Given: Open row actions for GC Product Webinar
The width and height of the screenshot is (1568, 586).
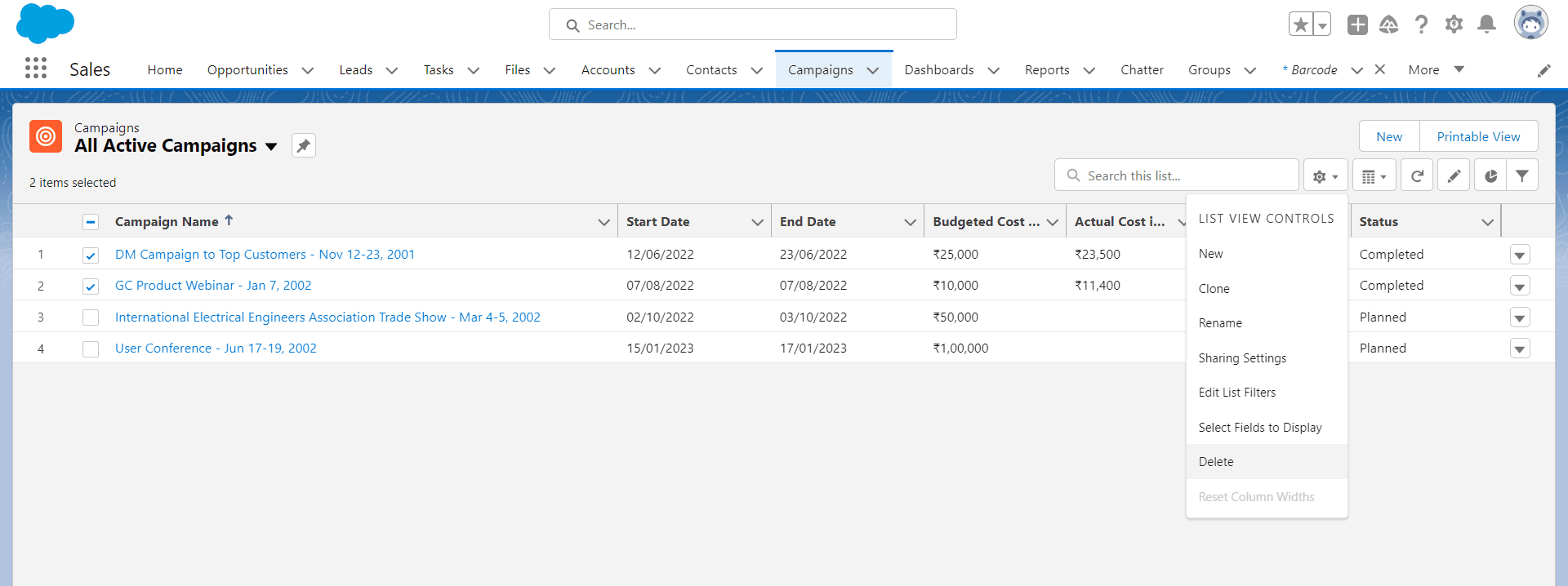Looking at the screenshot, I should [x=1519, y=286].
